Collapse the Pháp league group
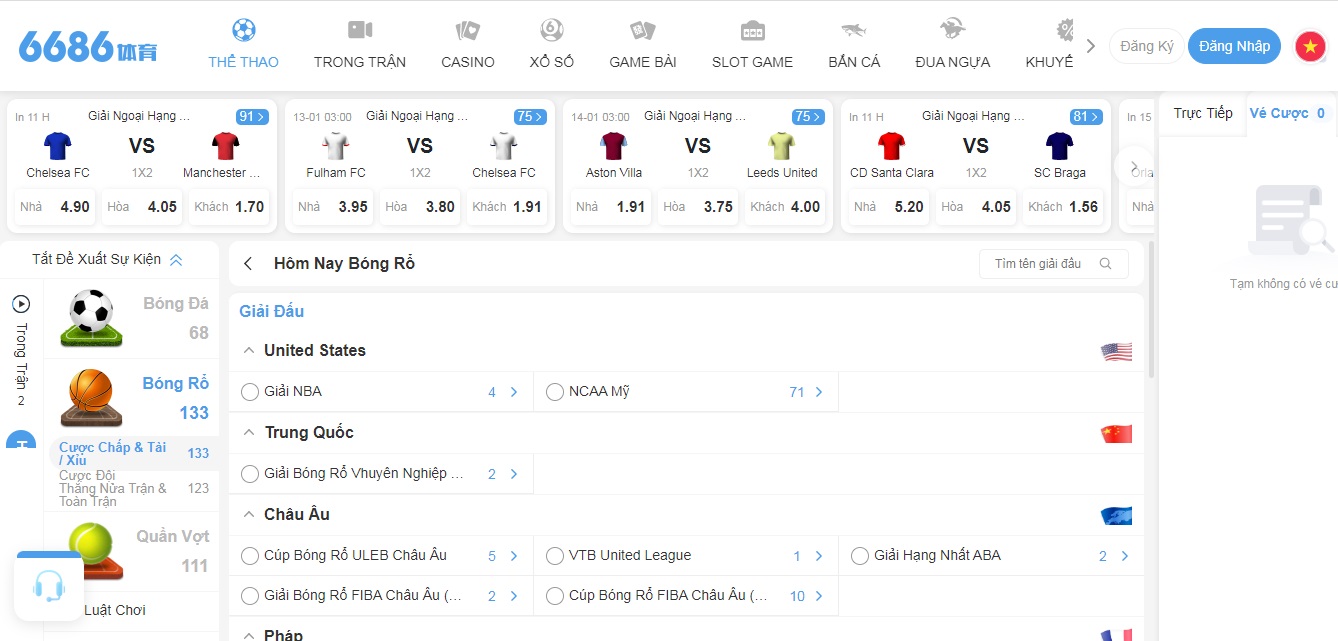This screenshot has width=1338, height=641. pos(248,635)
